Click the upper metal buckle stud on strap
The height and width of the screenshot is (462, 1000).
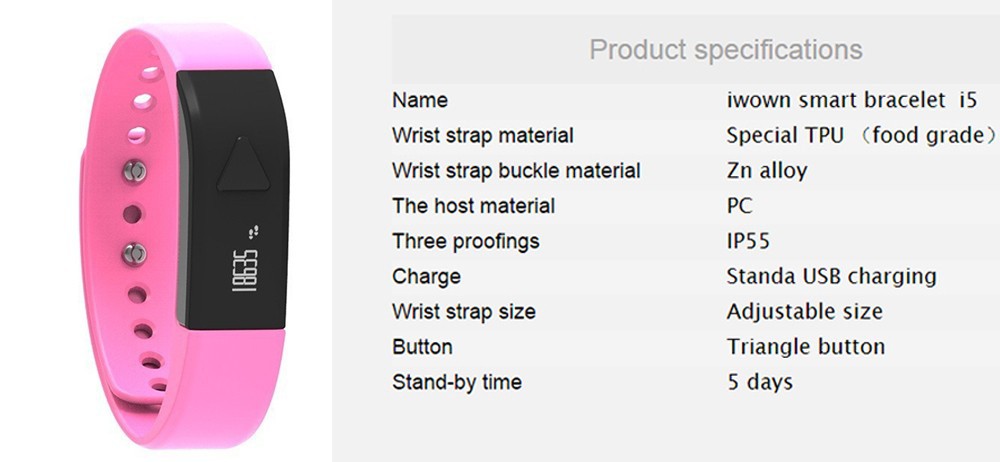click(x=131, y=171)
